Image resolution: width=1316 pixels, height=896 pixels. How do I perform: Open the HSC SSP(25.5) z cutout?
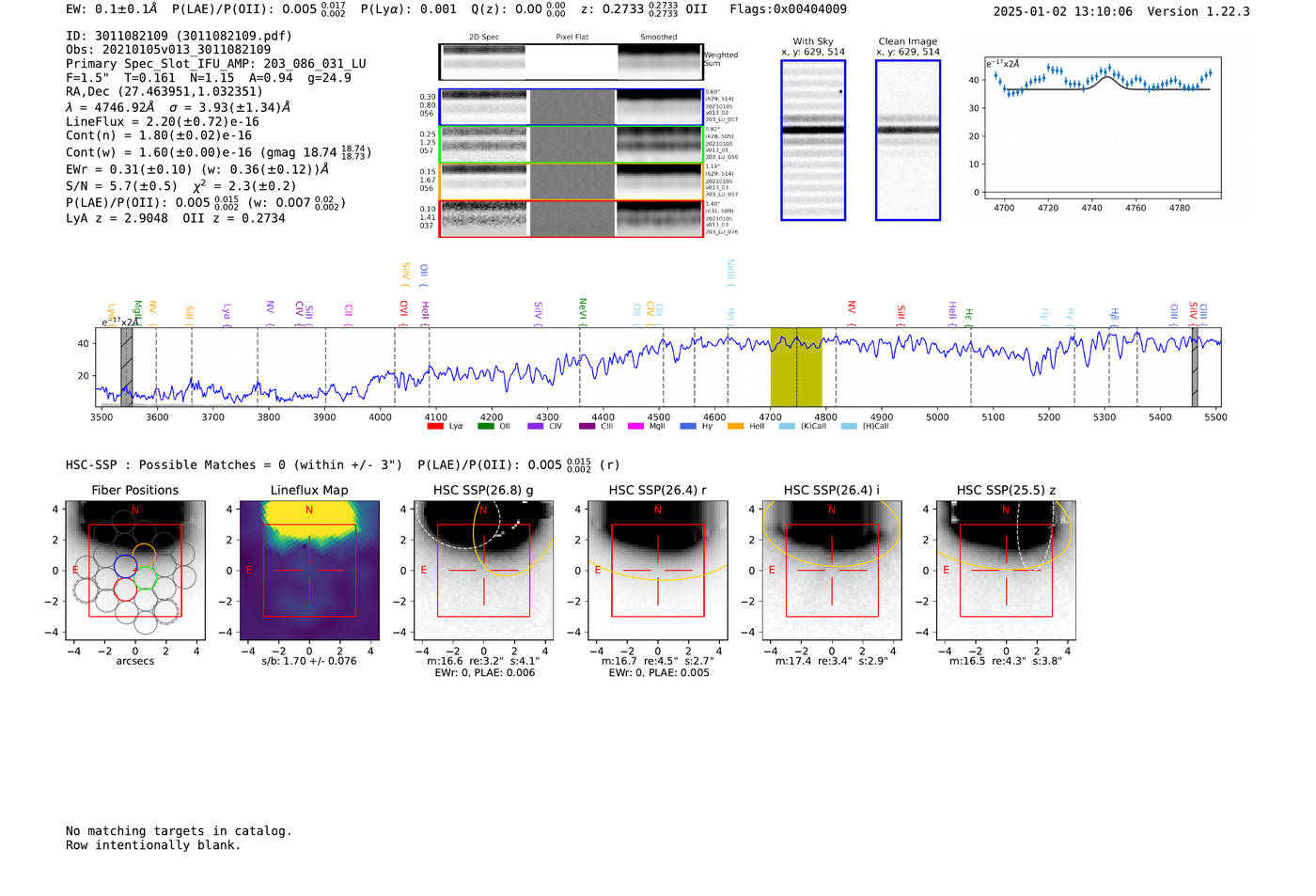tap(1006, 571)
